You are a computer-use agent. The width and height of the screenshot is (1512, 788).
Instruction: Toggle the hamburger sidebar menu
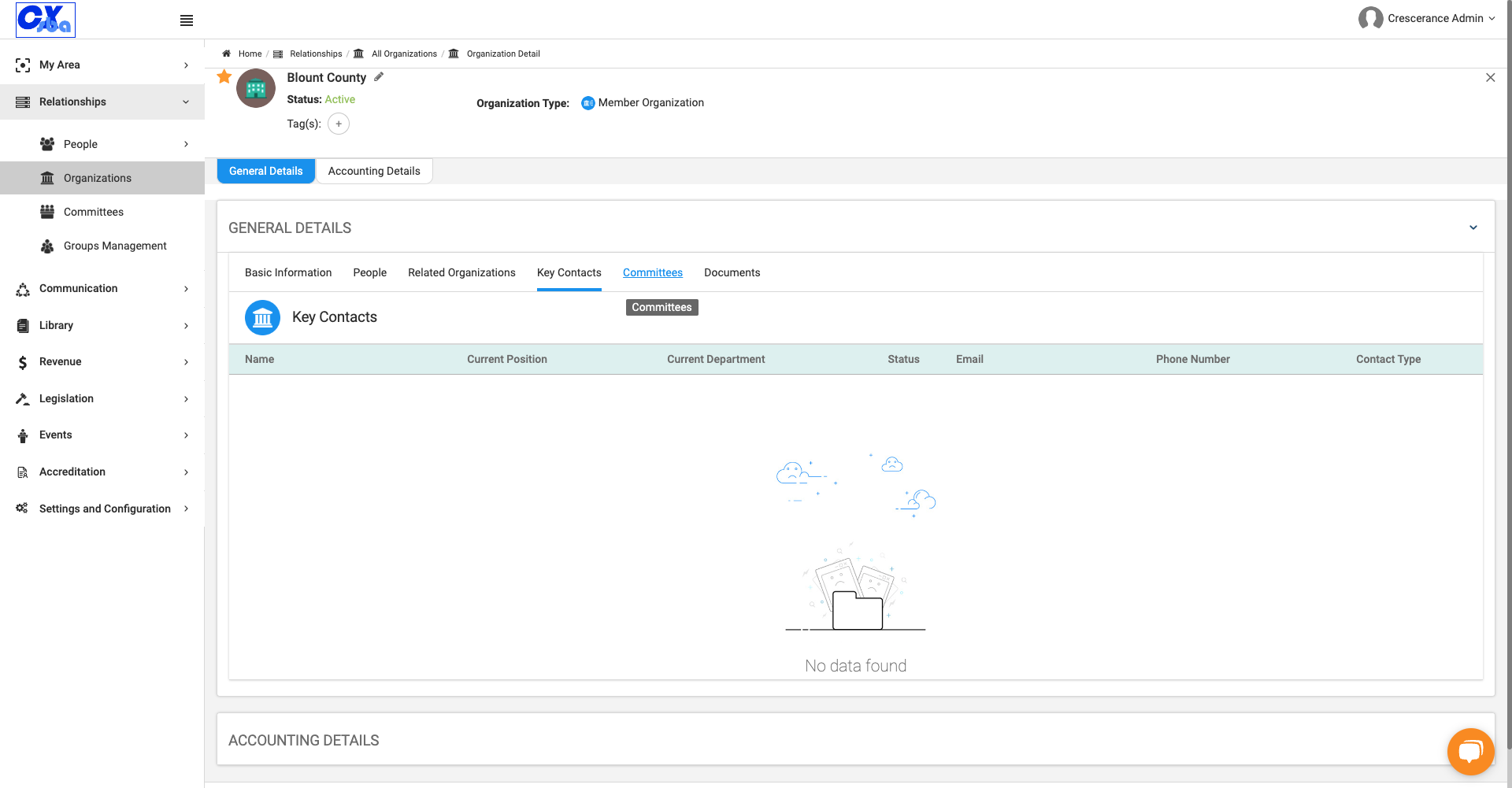pyautogui.click(x=187, y=20)
